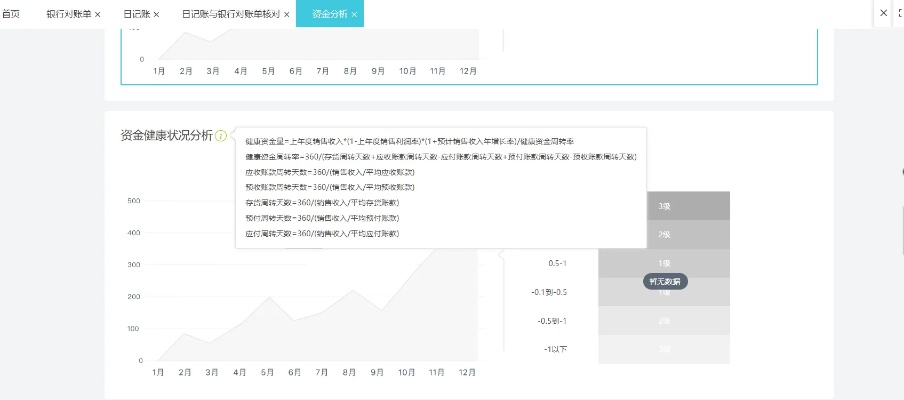Close the active 资金分析 tab via x
Screen dimensions: 904x400
point(354,14)
